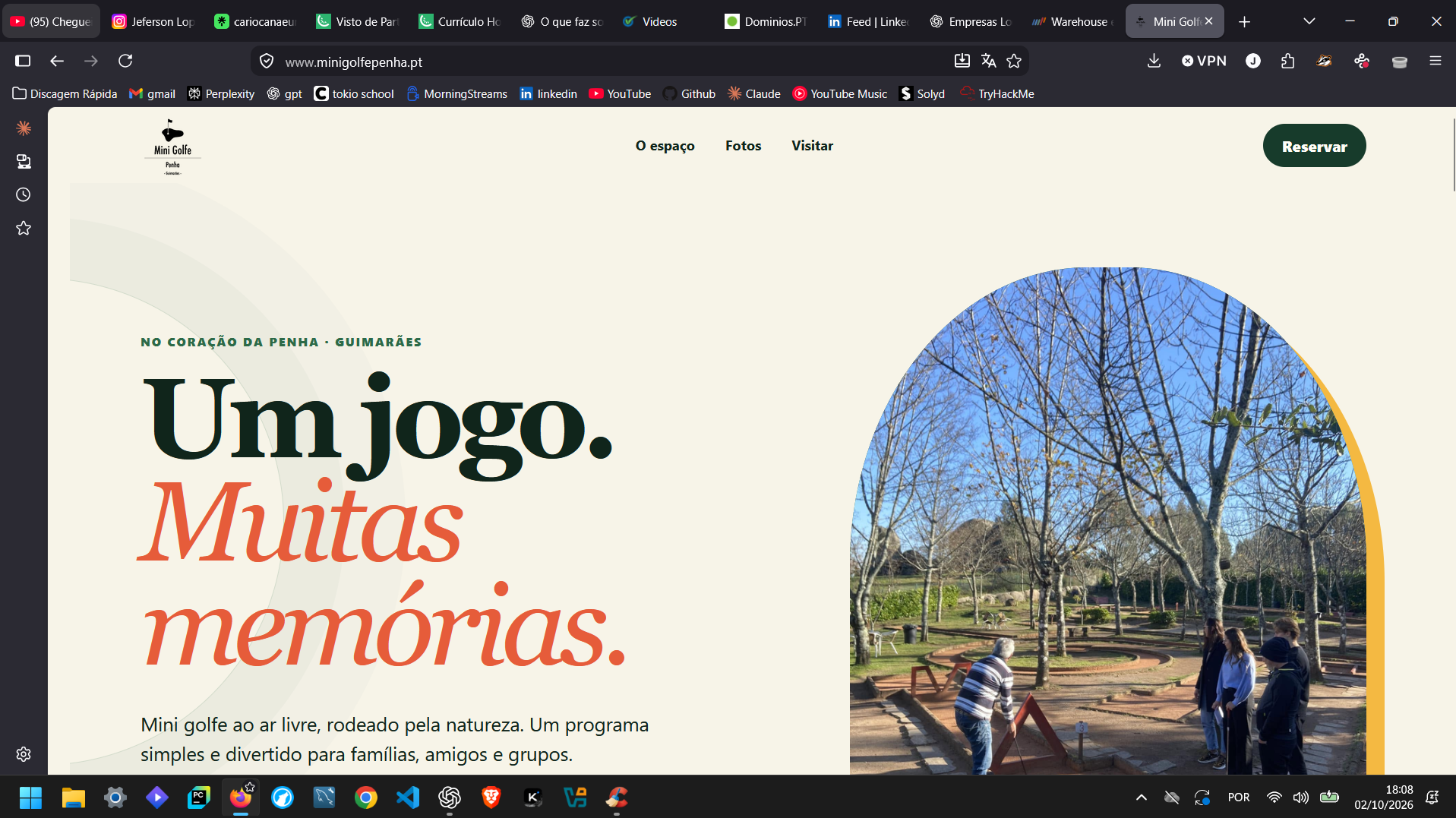Open the Perplexity bookmark
1456x818 pixels.
[x=221, y=93]
